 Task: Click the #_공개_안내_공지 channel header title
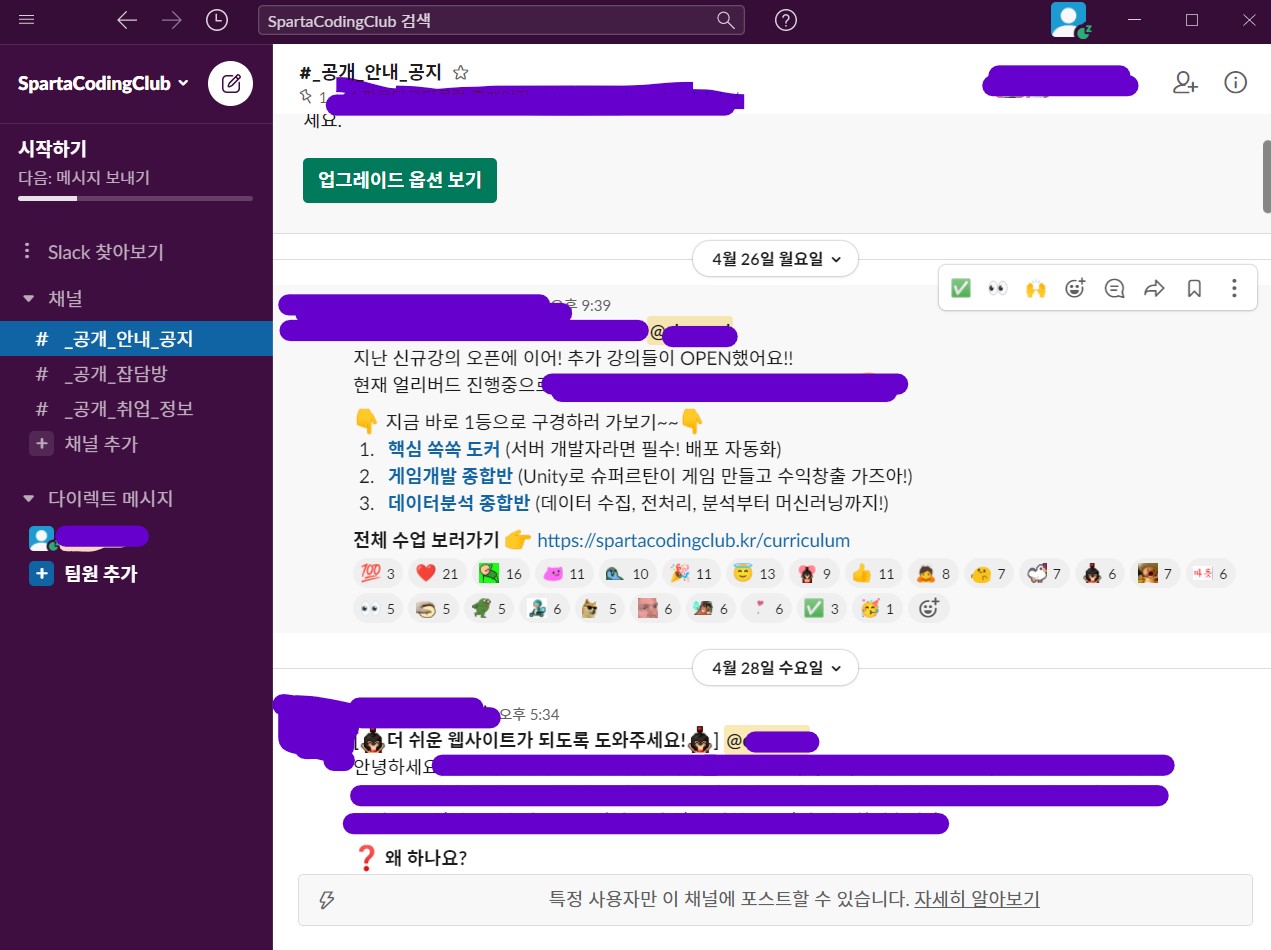coord(371,73)
